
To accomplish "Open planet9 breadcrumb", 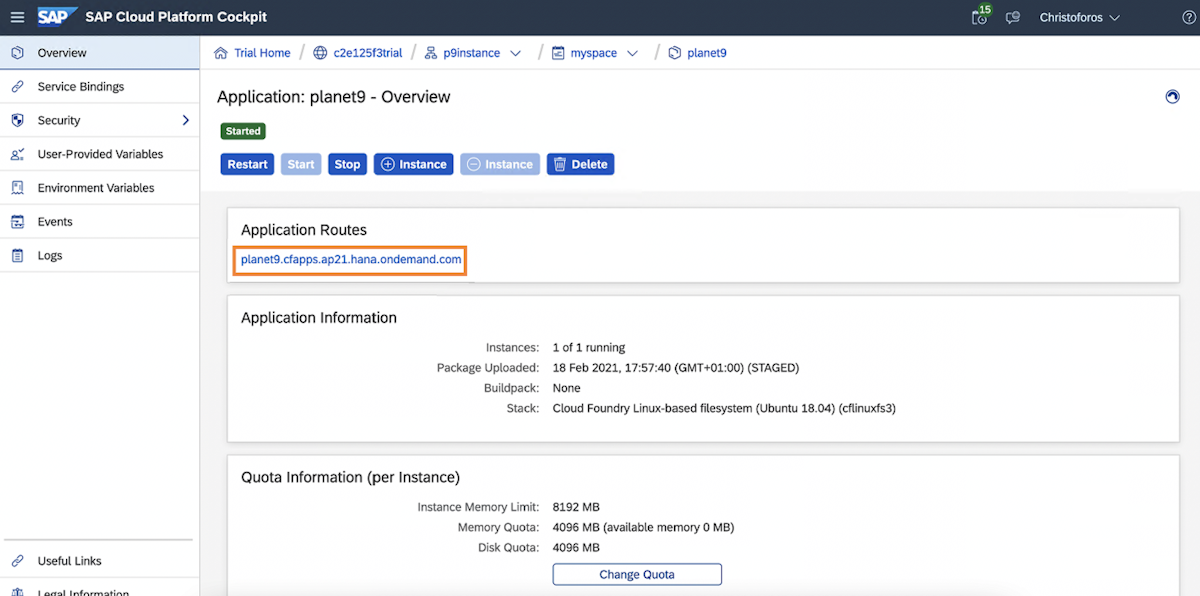I will coord(706,53).
